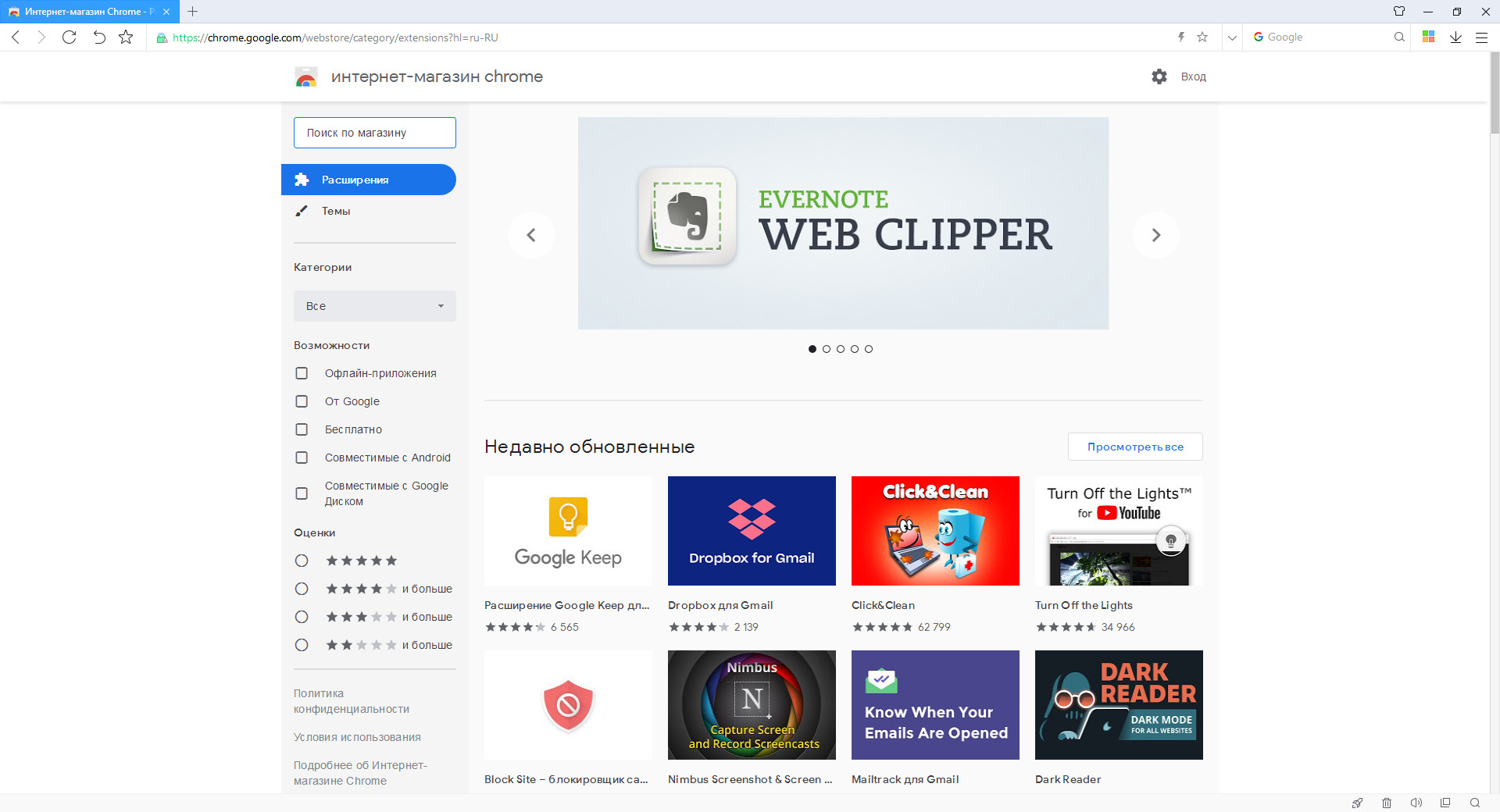Screen dimensions: 1500x812
Task: Go forward with the browser forward arrow
Action: click(42, 37)
